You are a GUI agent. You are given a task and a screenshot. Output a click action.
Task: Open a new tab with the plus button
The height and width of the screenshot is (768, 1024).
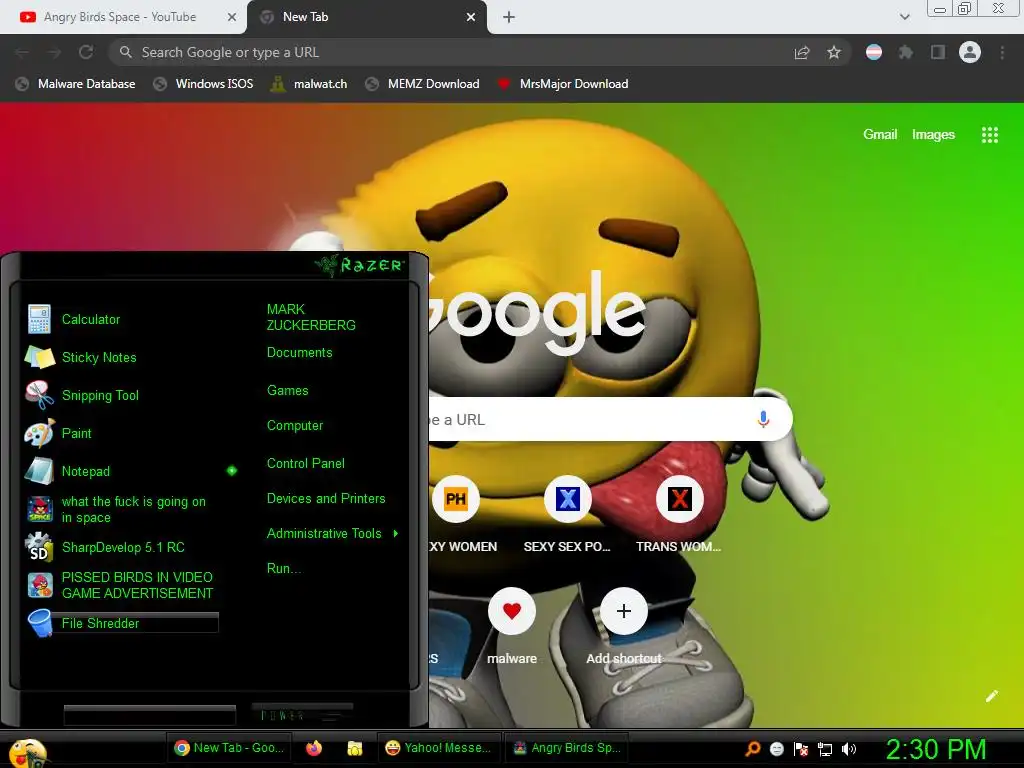point(509,17)
